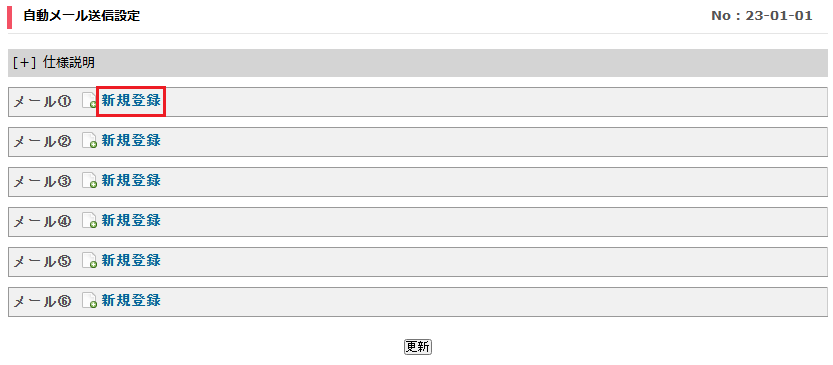The width and height of the screenshot is (833, 365).
Task: Click the new-document icon beside メール④
Action: [x=90, y=221]
